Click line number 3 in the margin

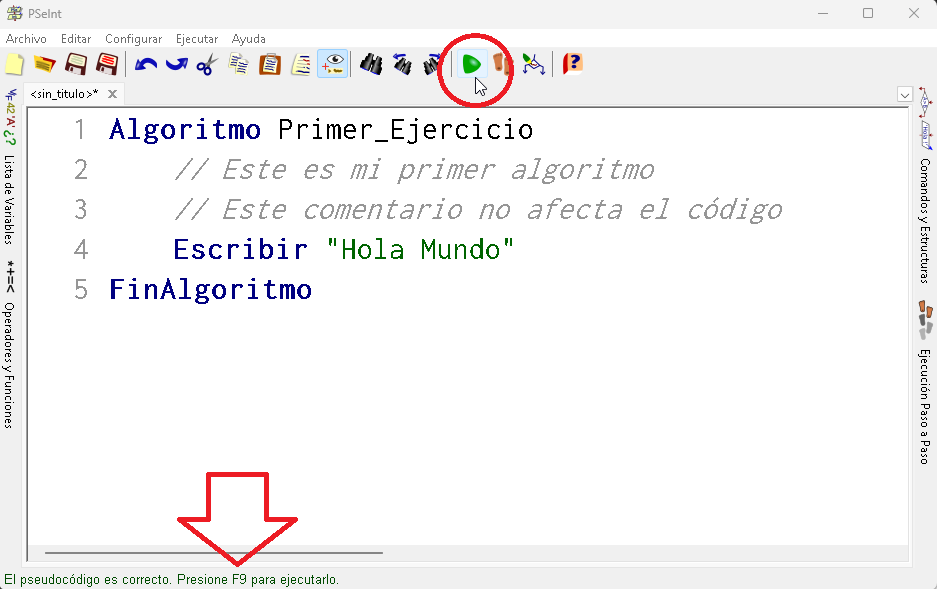point(81,210)
